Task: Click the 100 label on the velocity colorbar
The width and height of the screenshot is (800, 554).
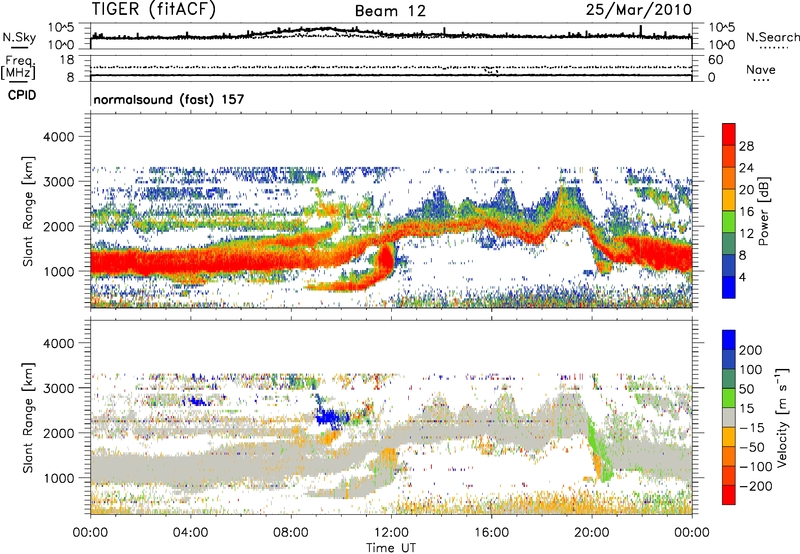Action: (751, 370)
